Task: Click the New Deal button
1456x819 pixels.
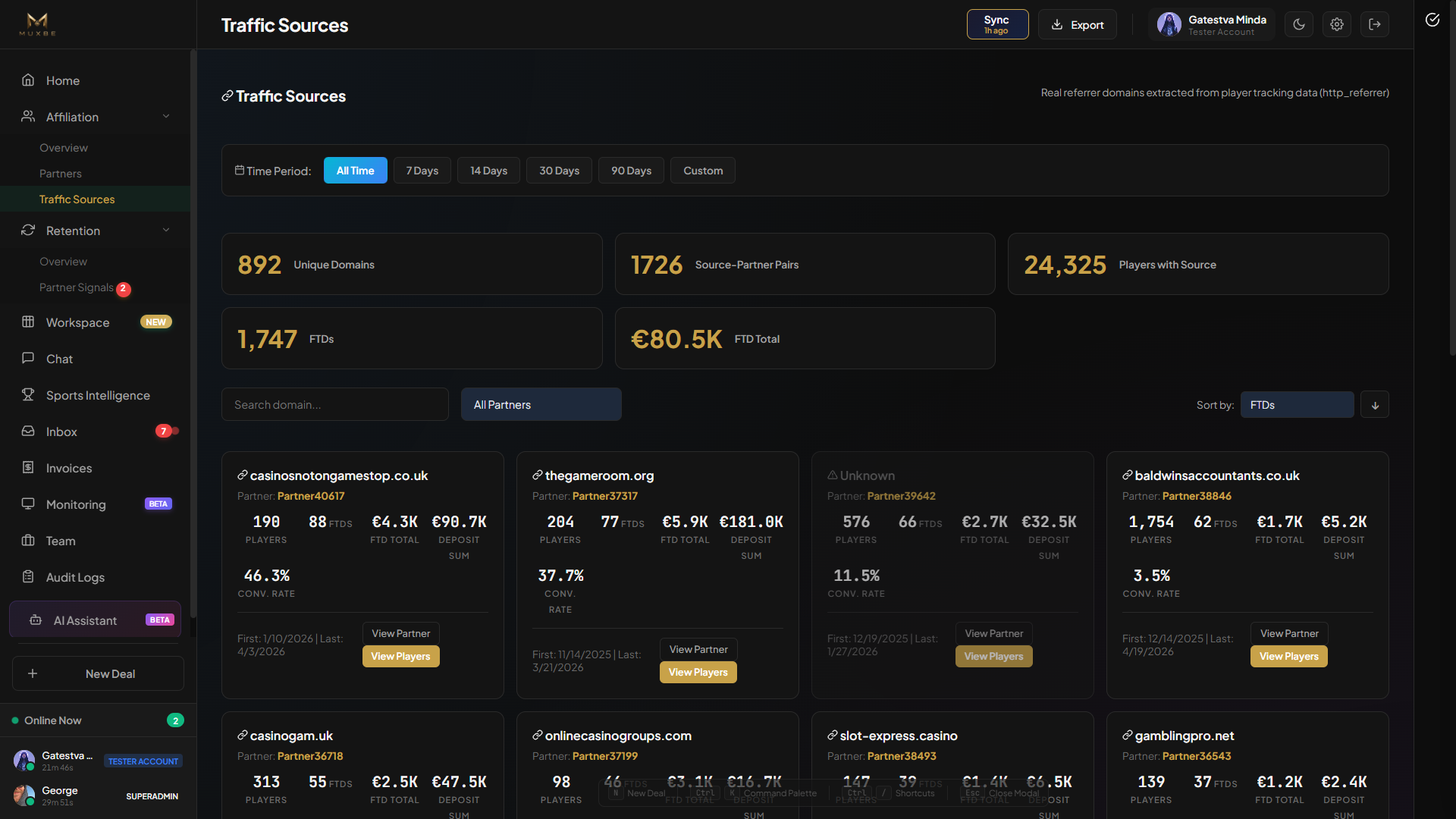Action: (98, 673)
